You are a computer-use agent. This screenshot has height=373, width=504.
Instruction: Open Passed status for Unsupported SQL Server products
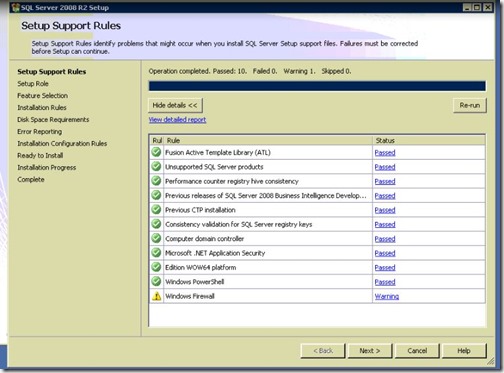click(385, 167)
